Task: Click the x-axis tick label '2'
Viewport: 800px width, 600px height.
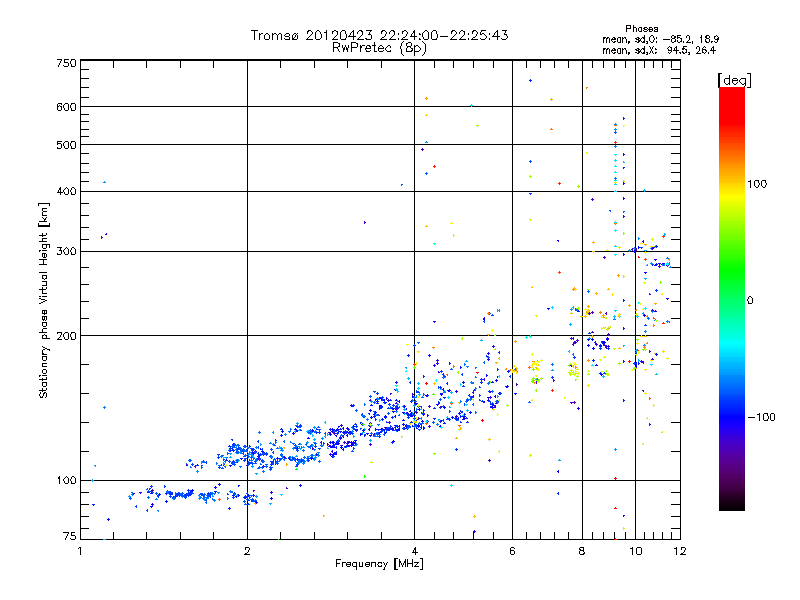Action: pos(247,551)
